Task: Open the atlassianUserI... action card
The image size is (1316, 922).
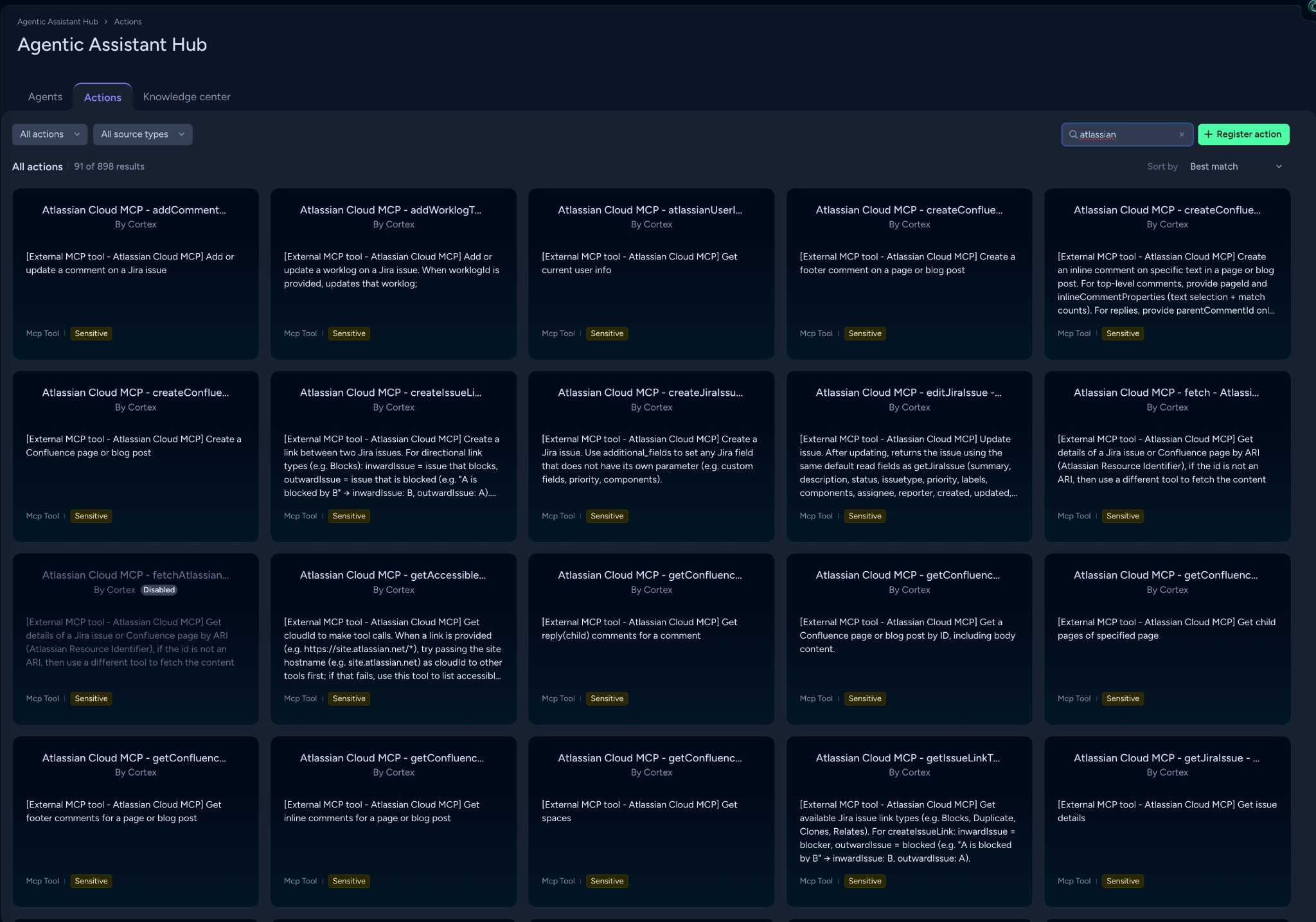Action: [x=651, y=274]
